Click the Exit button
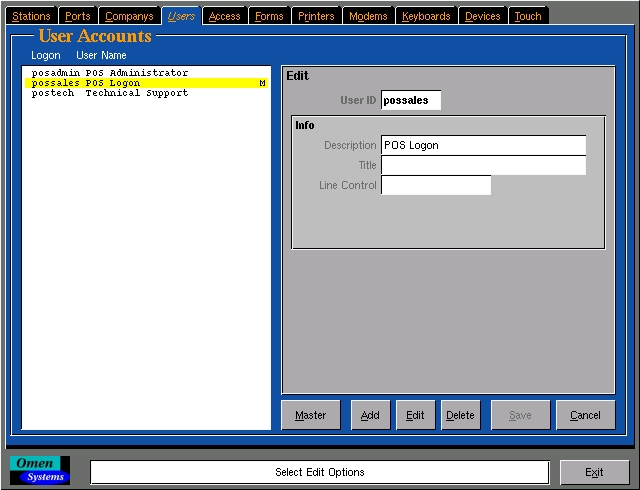The height and width of the screenshot is (490, 640). coord(594,472)
